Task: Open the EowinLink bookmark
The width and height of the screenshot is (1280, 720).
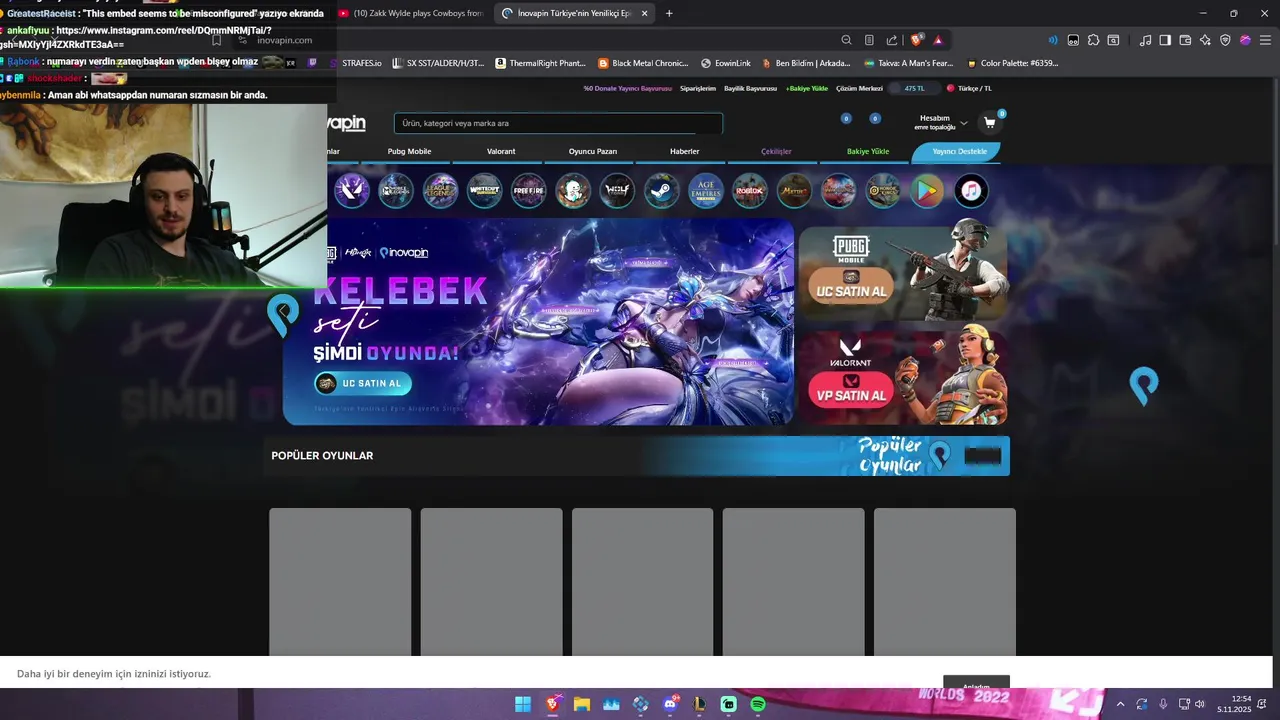Action: coord(726,63)
